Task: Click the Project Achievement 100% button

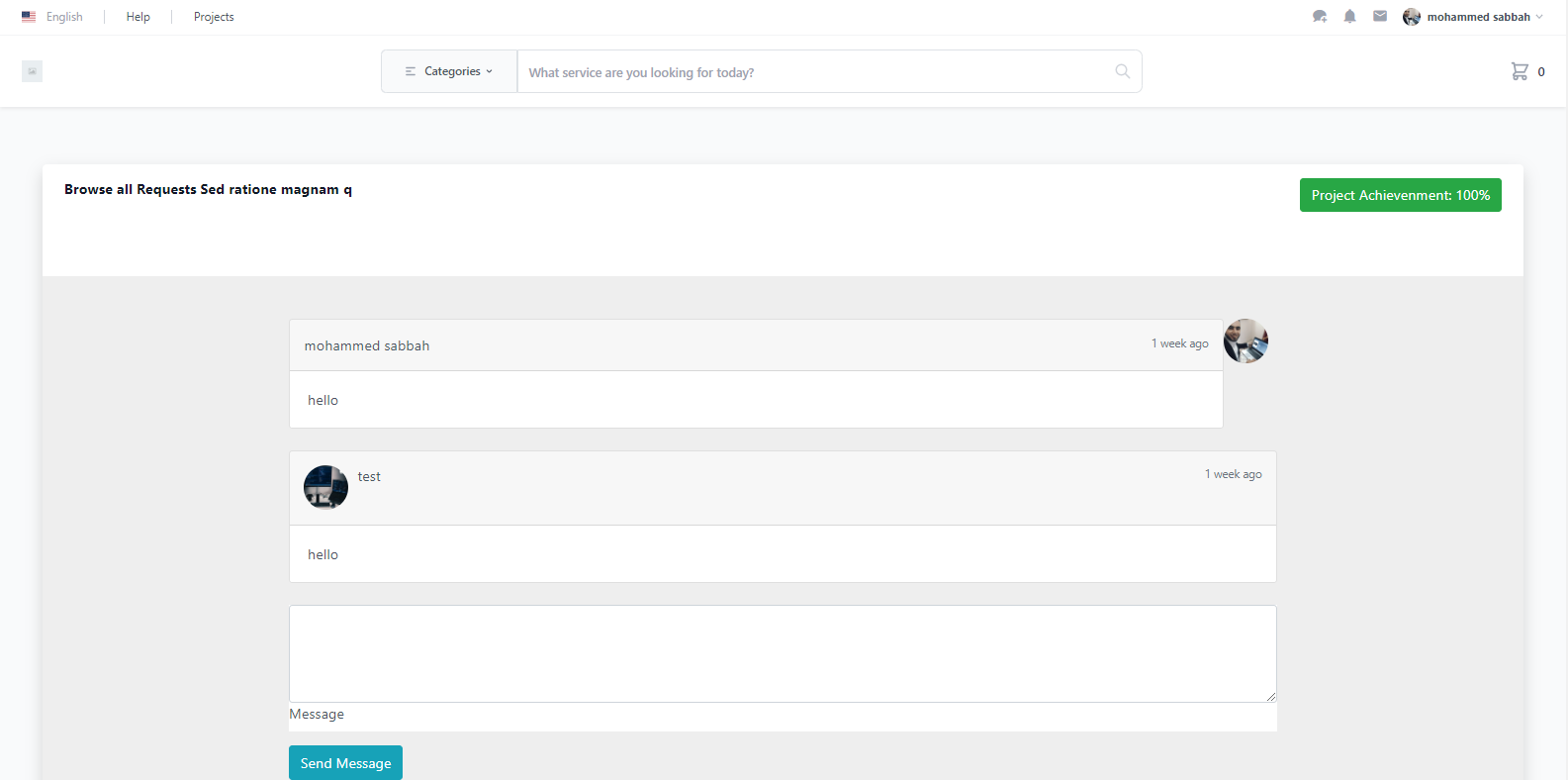Action: pyautogui.click(x=1400, y=195)
